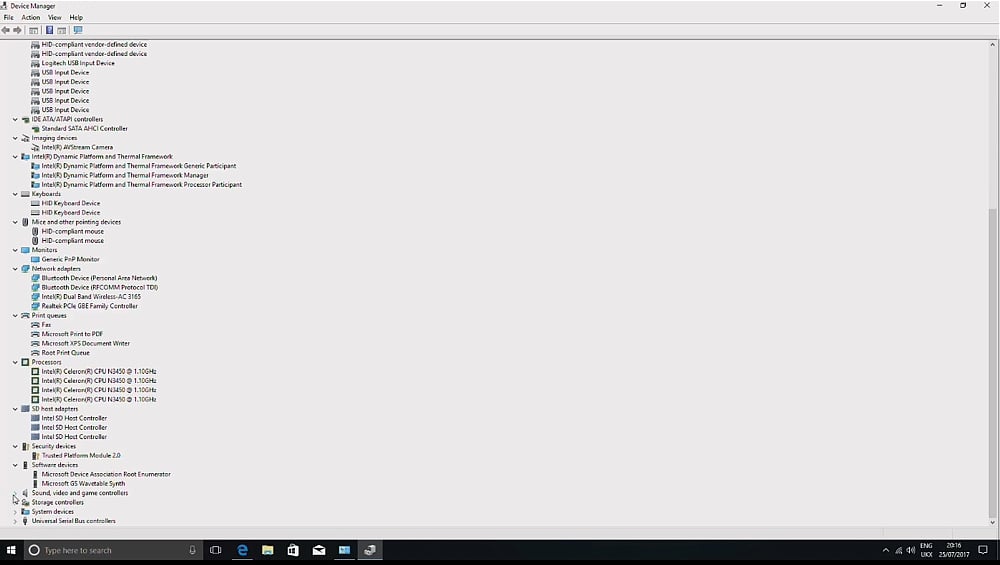Click the Processors category icon
This screenshot has height=565, width=1000.
(26, 362)
